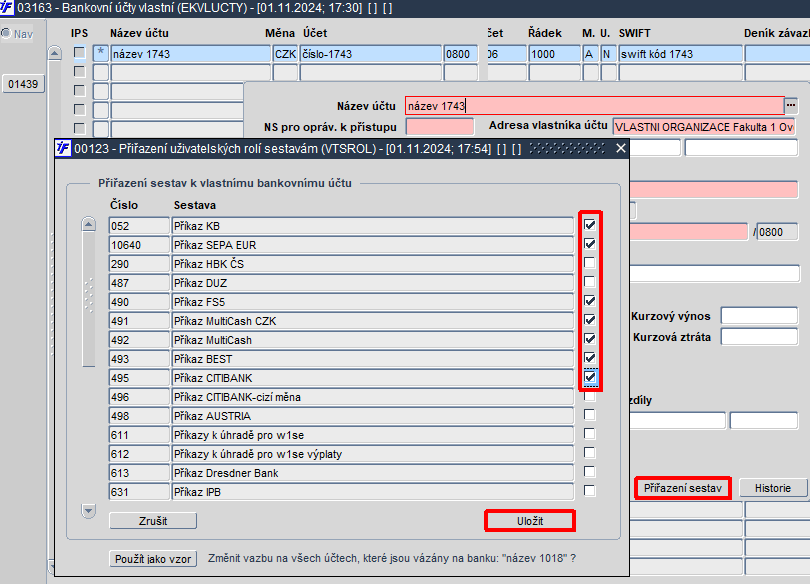Image resolution: width=810 pixels, height=584 pixels.
Task: Click Kurzová ztráta input field
Action: pyautogui.click(x=759, y=337)
